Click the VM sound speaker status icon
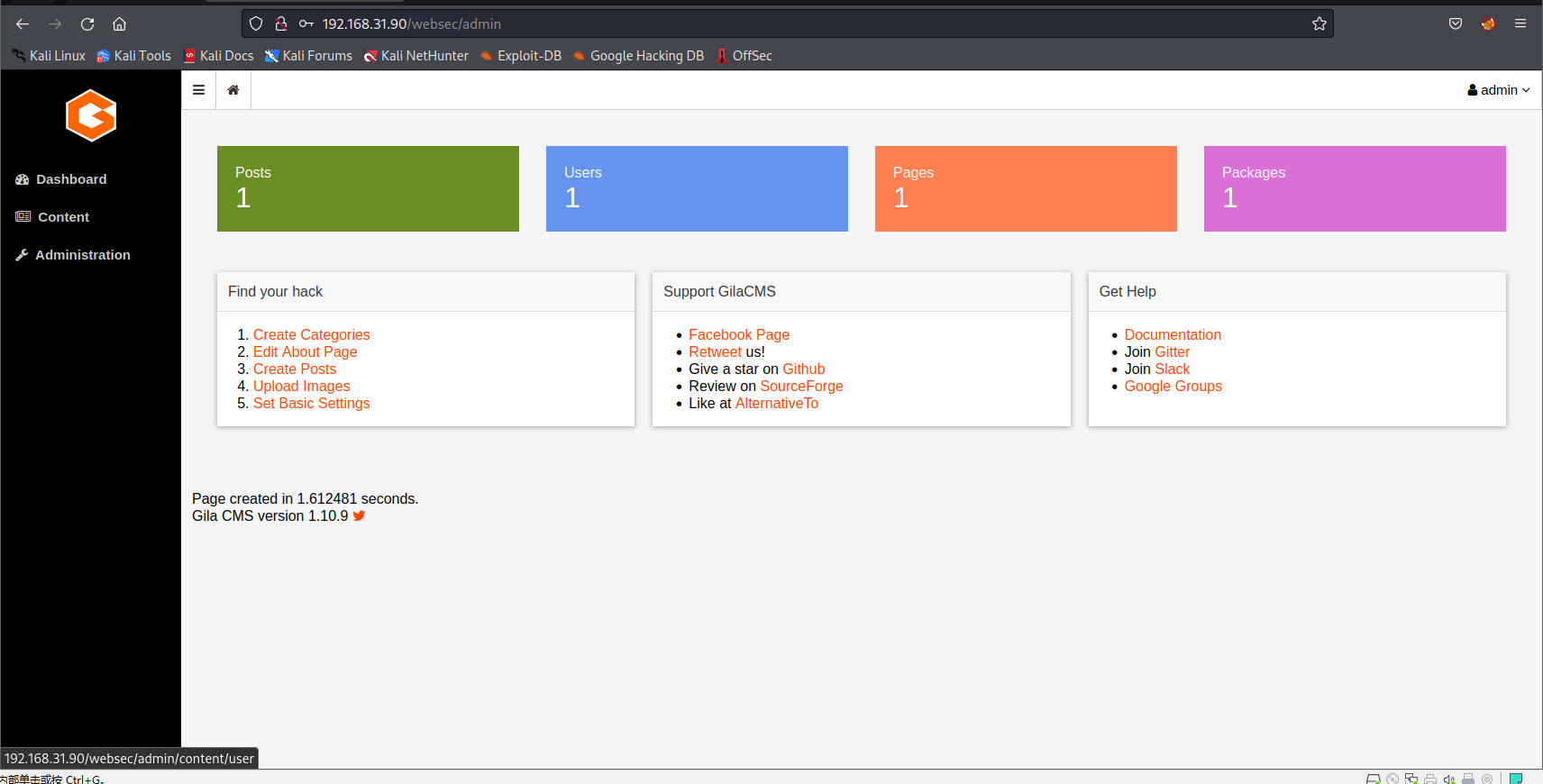Screen dimensions: 1543x784 1449,779
